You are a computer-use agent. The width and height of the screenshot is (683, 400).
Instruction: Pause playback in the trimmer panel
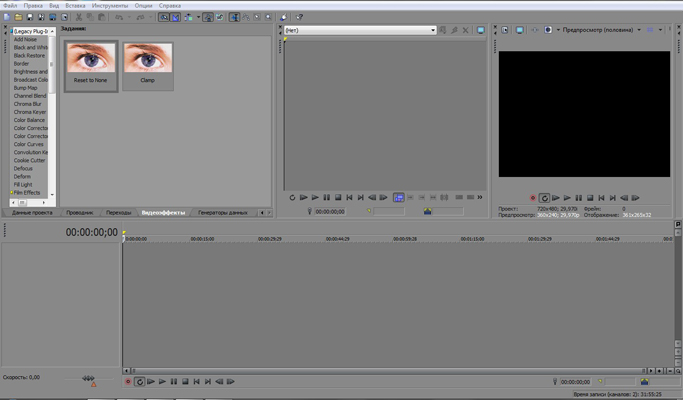pos(327,197)
